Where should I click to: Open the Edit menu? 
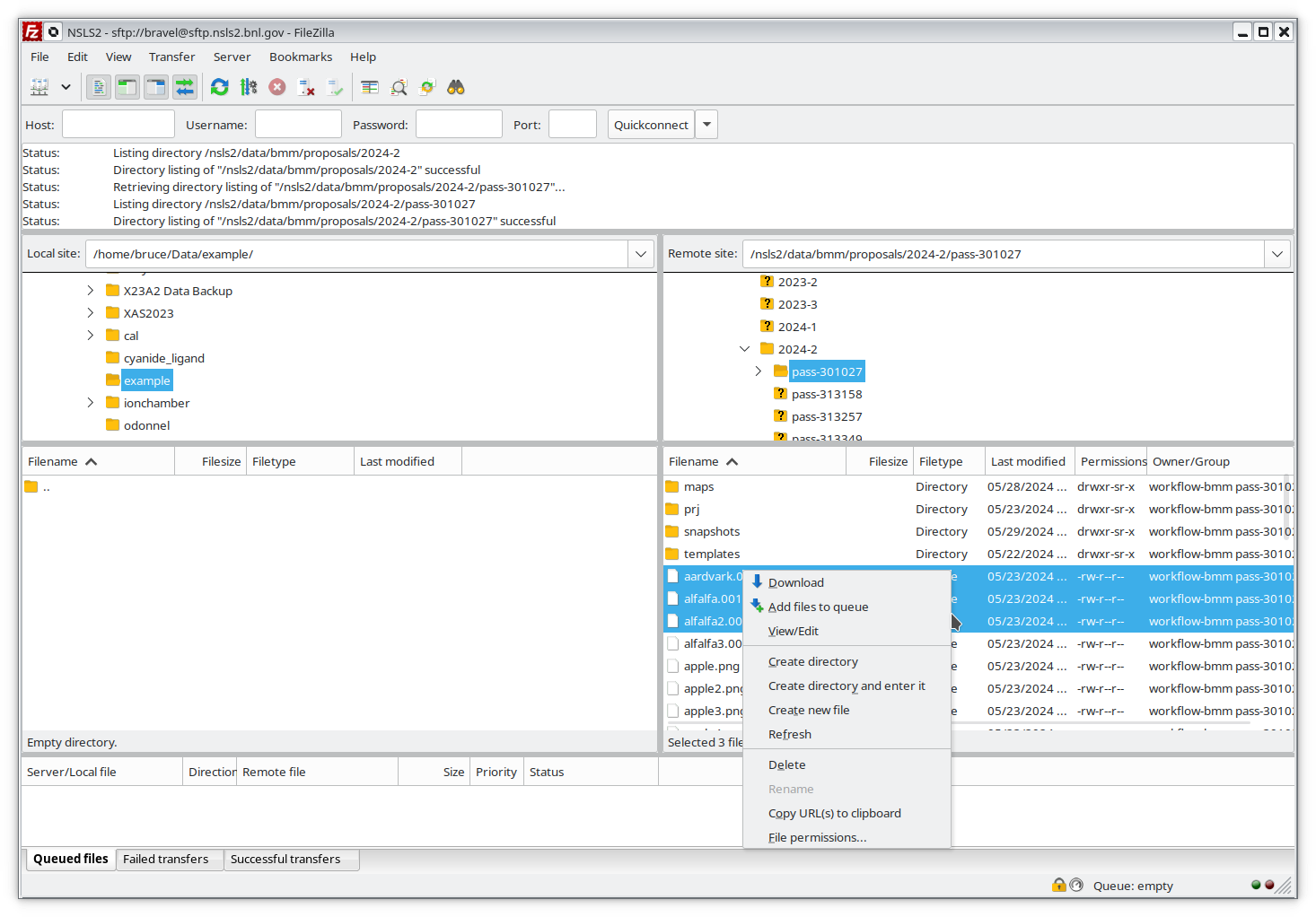77,57
